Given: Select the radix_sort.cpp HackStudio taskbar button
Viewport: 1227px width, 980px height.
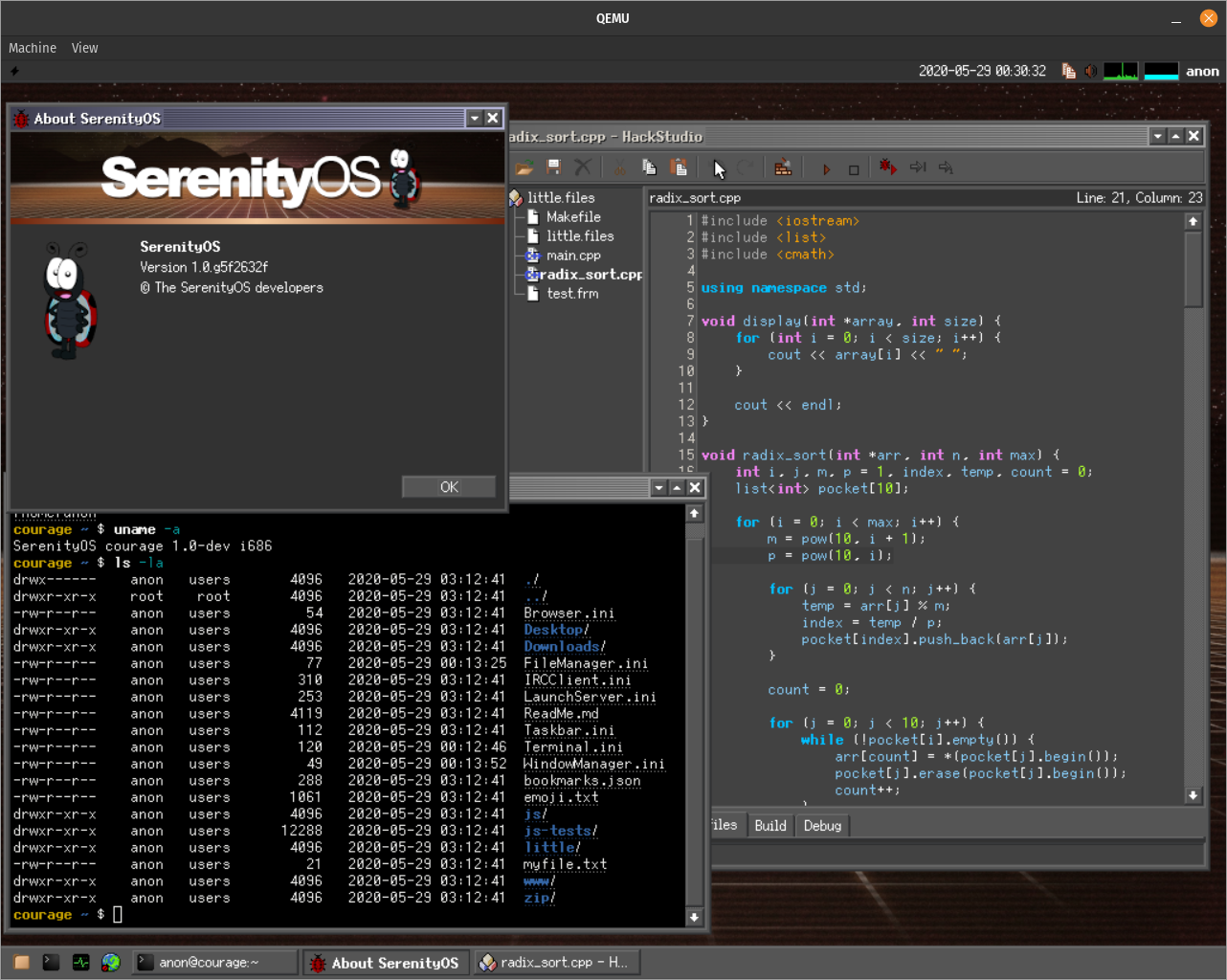Looking at the screenshot, I should tap(557, 963).
